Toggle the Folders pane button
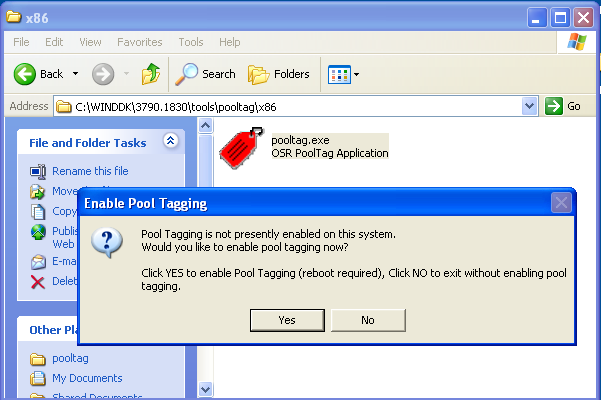 259,74
